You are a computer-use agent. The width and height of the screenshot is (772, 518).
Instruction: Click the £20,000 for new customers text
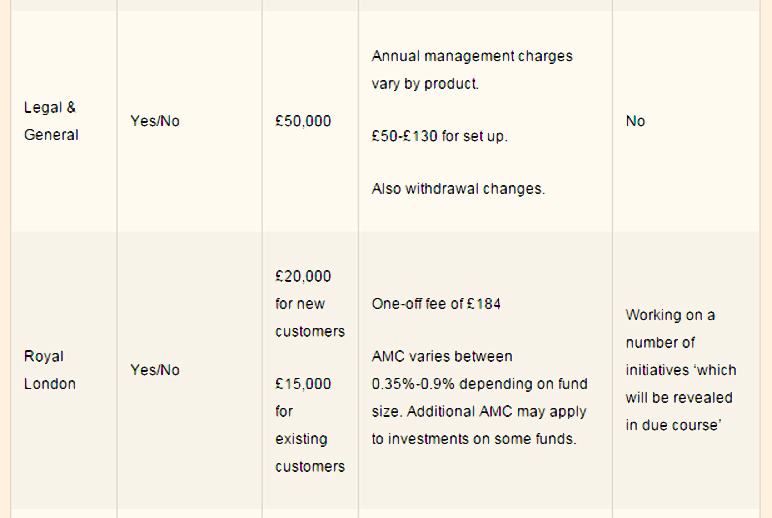[x=310, y=304]
